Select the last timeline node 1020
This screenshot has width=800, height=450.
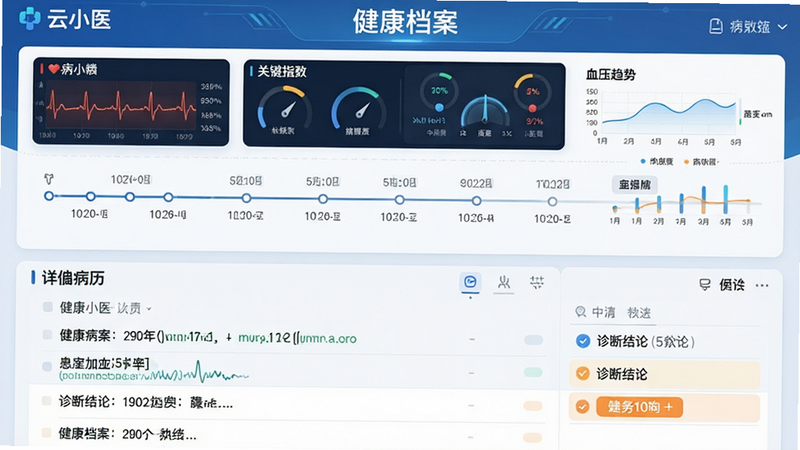click(552, 202)
